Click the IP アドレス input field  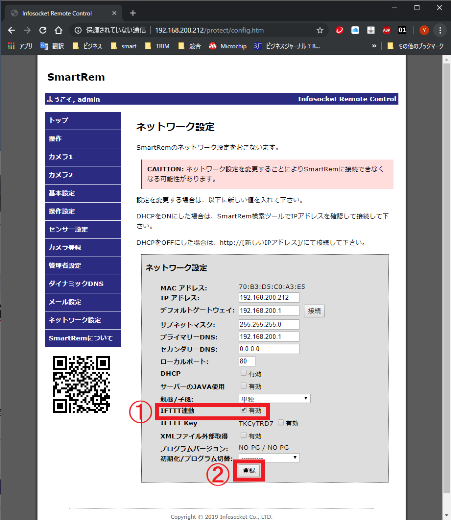coord(269,297)
